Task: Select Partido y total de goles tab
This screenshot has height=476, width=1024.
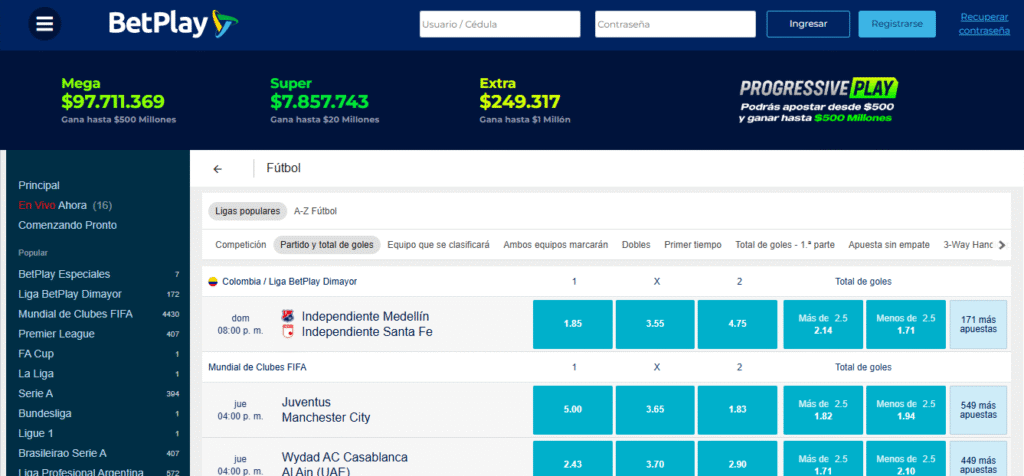Action: [327, 245]
